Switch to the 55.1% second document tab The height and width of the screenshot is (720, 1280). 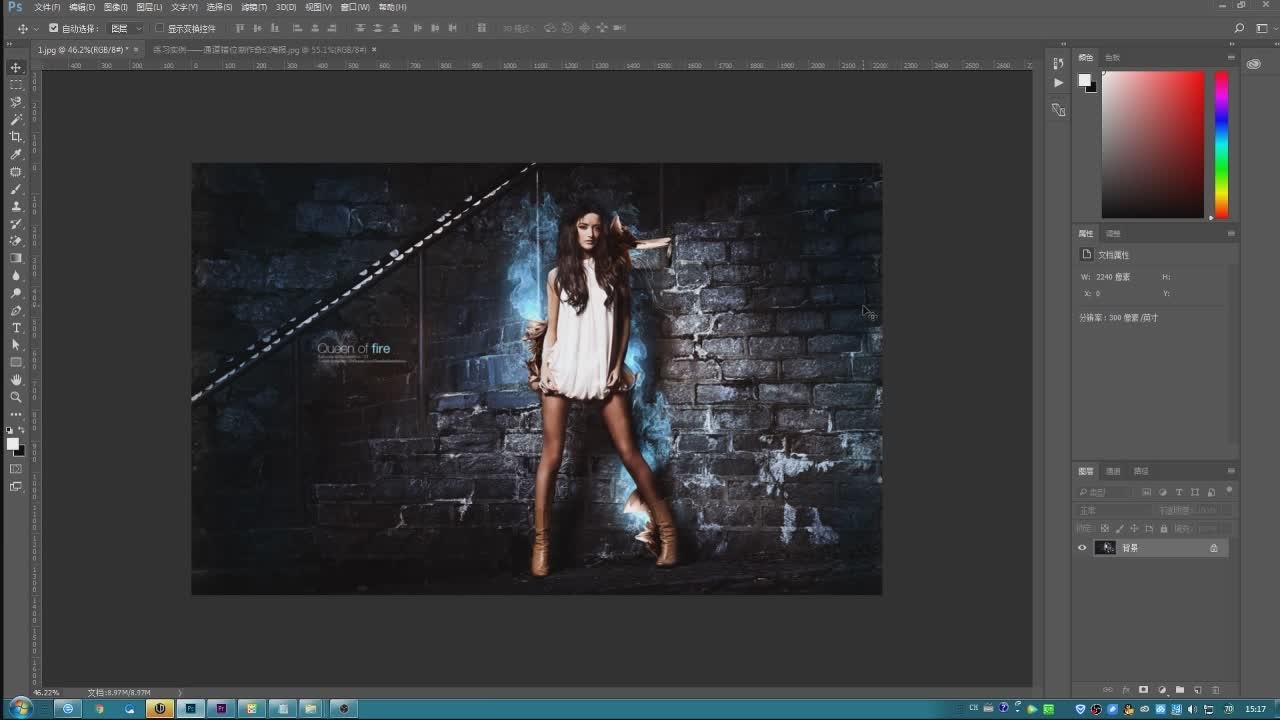coord(264,49)
